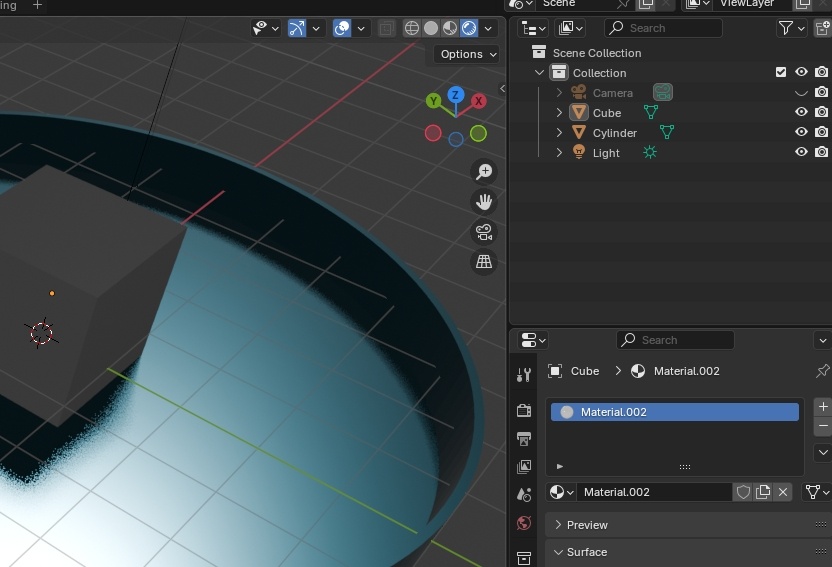
Task: Open the World properties tab icon
Action: click(x=524, y=523)
